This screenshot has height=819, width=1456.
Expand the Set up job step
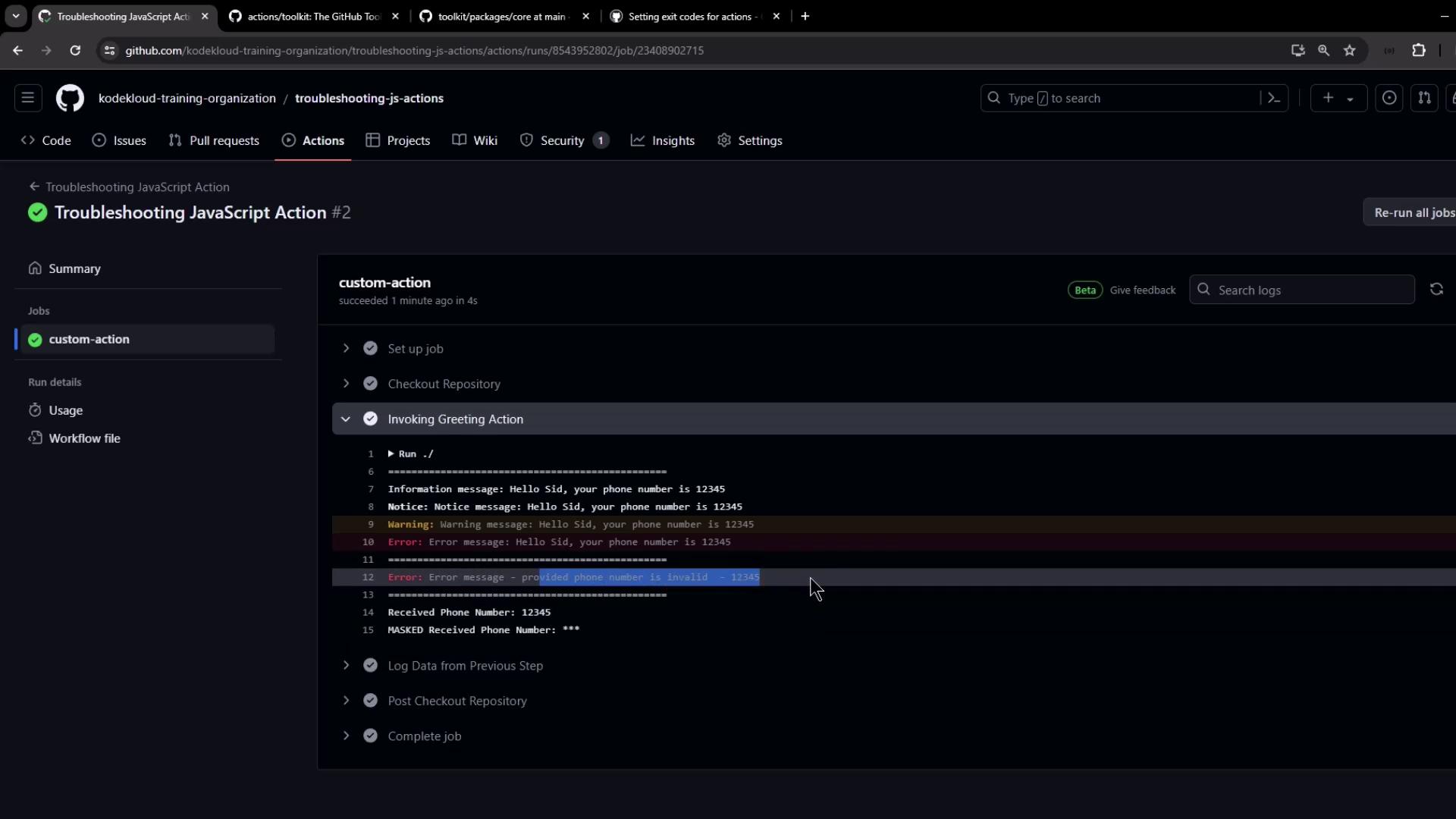pyautogui.click(x=347, y=348)
